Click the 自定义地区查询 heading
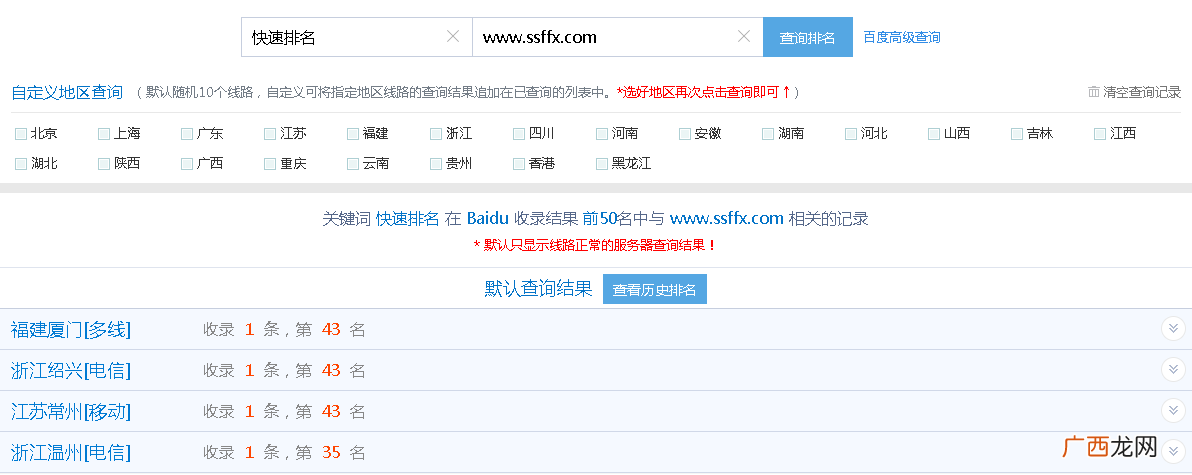 pos(67,93)
